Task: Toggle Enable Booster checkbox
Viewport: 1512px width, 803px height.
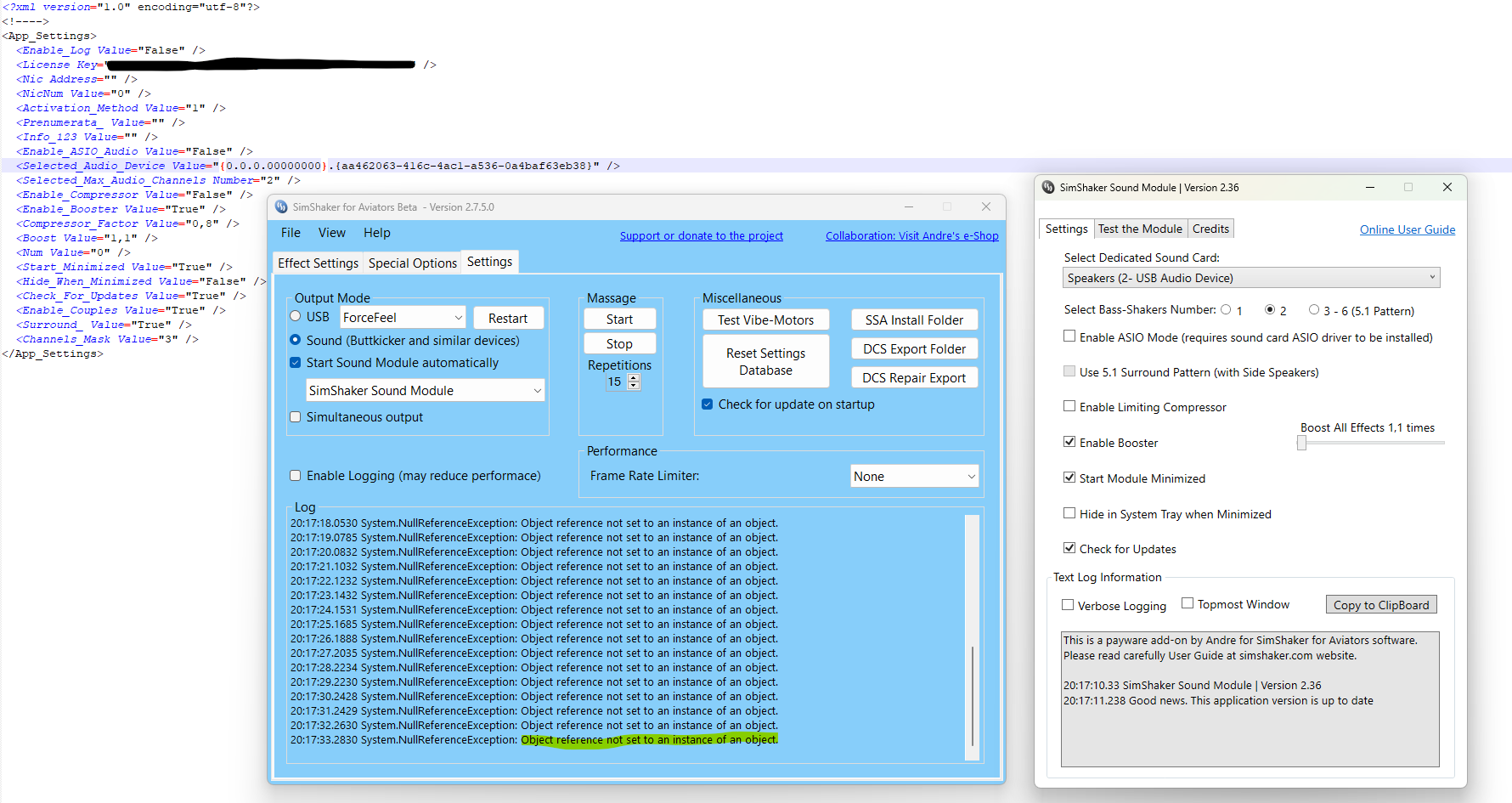Action: pyautogui.click(x=1069, y=442)
